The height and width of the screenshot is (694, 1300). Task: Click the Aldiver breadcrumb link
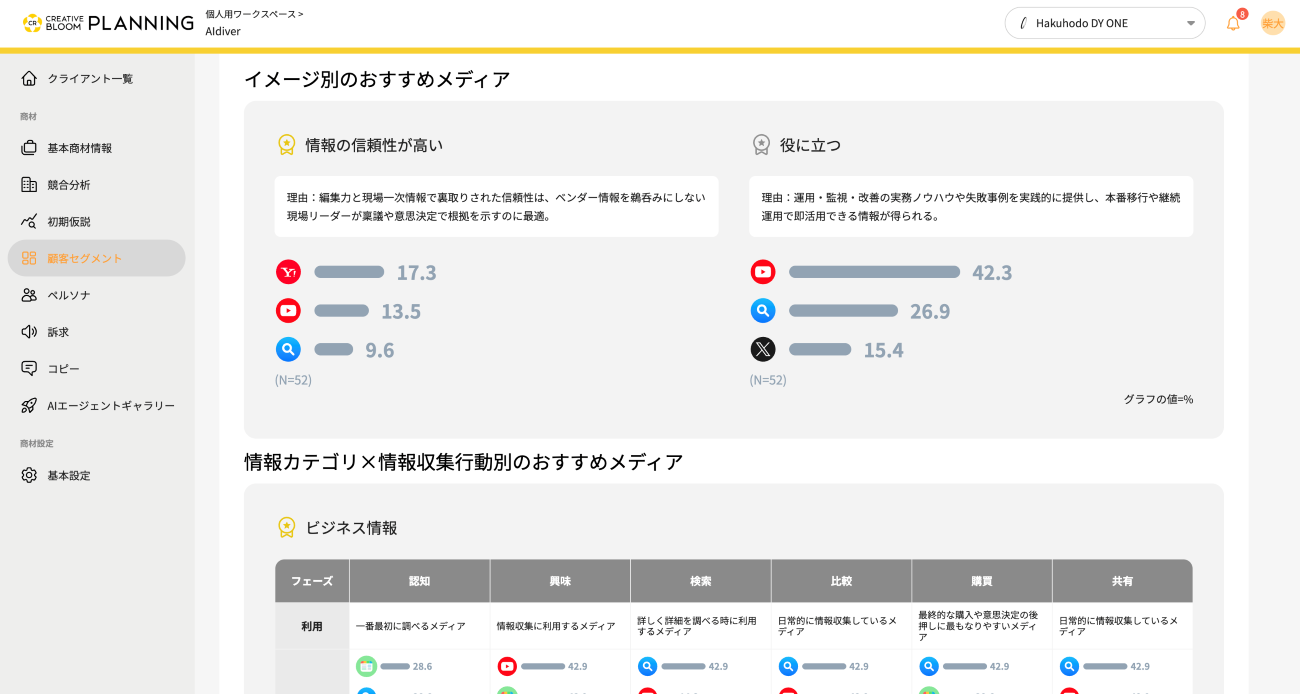coord(222,31)
